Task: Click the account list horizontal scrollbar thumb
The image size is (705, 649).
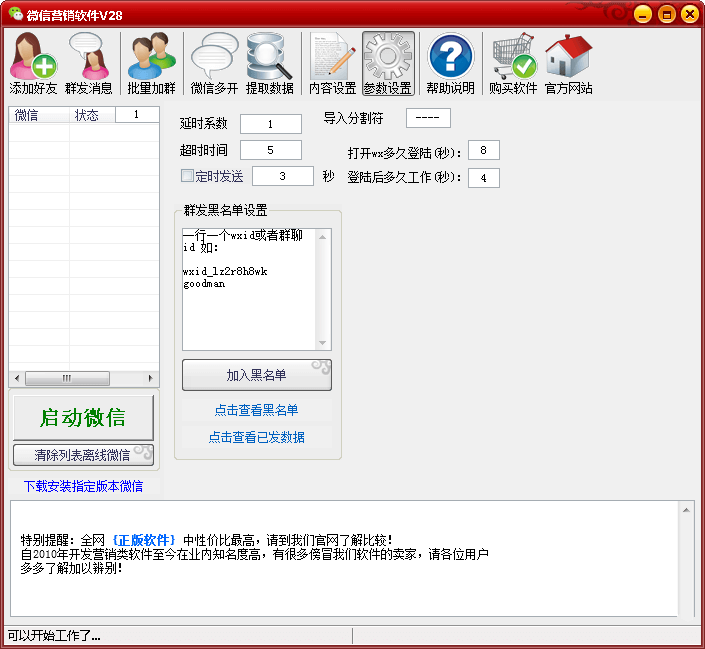Action: 67,378
